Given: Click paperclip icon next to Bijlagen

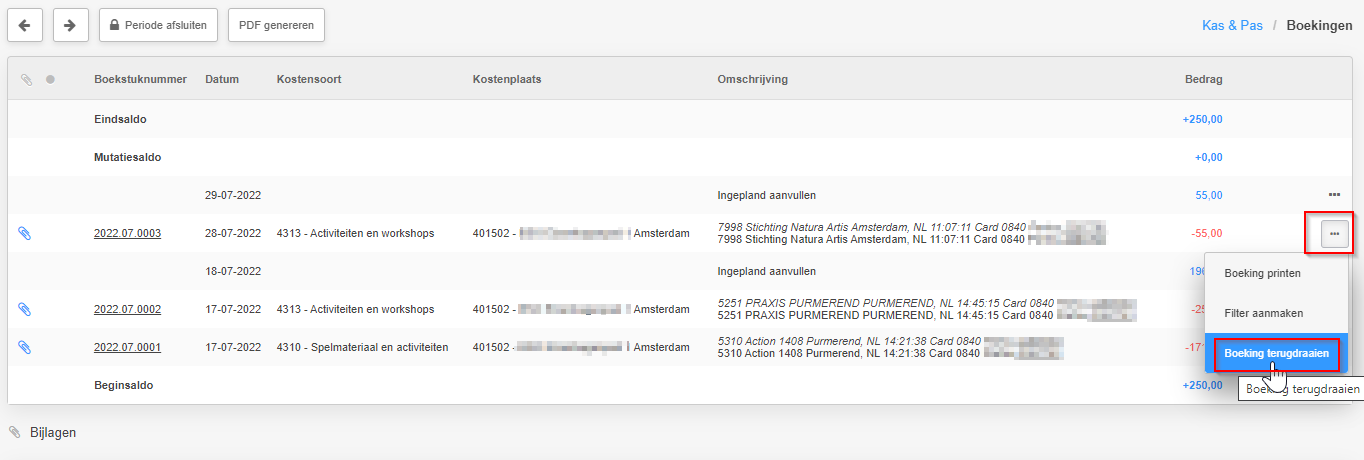Looking at the screenshot, I should pos(15,433).
